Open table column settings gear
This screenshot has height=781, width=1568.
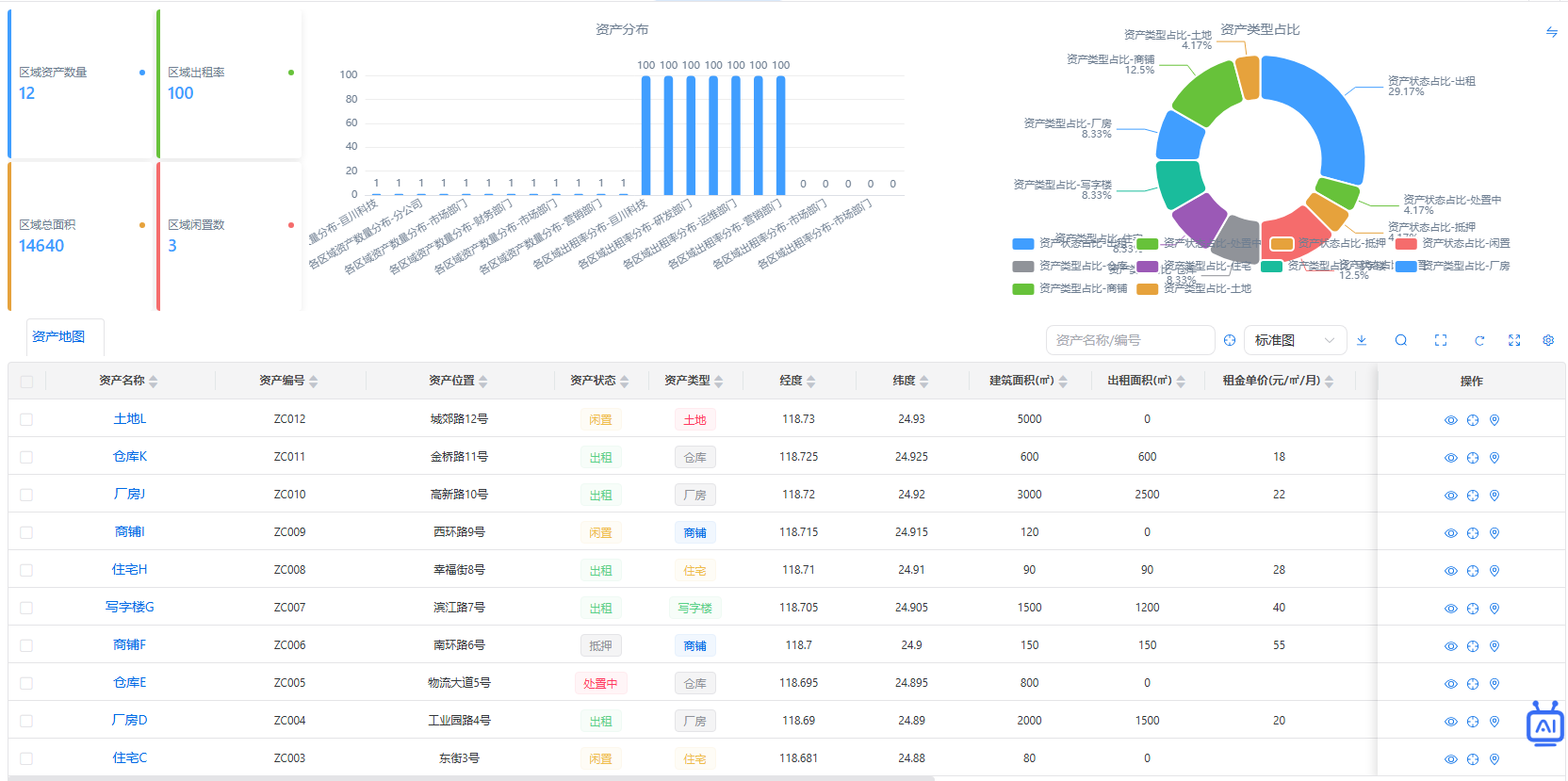[x=1548, y=340]
